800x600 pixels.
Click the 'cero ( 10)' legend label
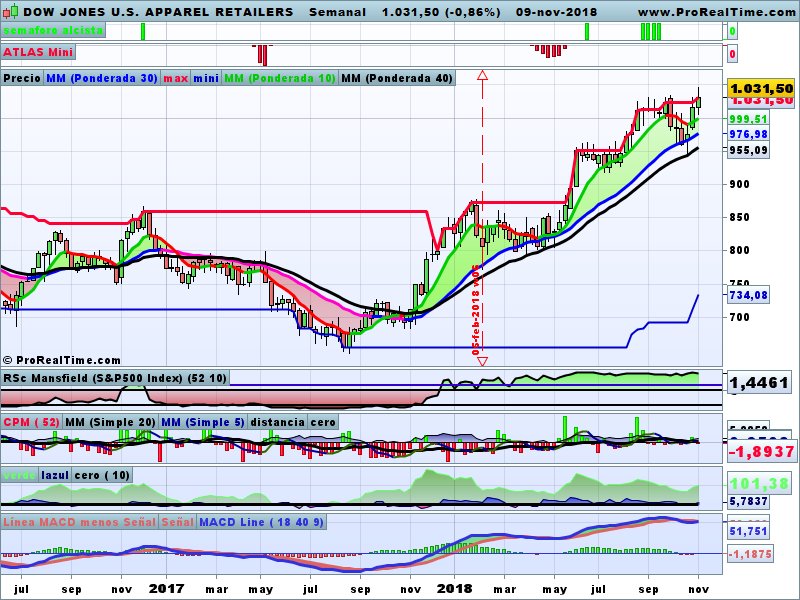click(x=102, y=475)
